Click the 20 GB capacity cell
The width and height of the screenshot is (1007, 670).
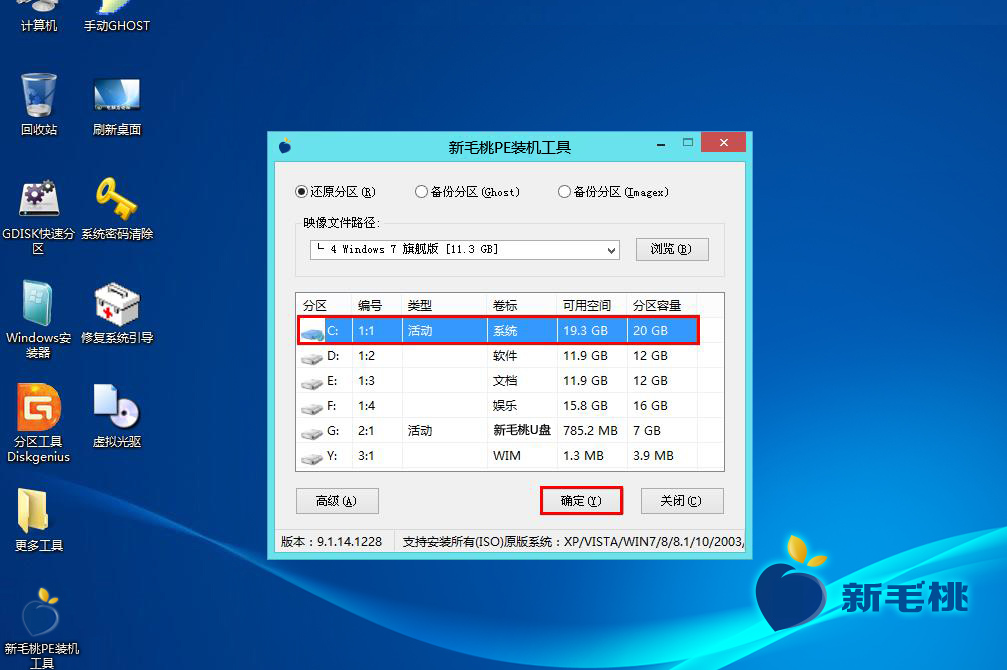pos(651,331)
